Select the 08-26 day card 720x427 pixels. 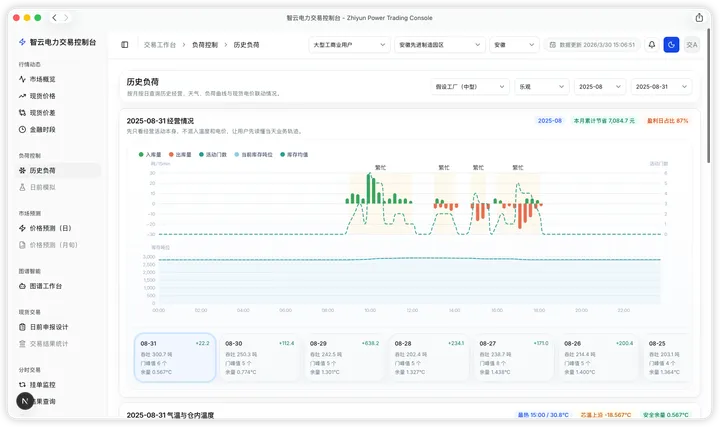pos(599,358)
